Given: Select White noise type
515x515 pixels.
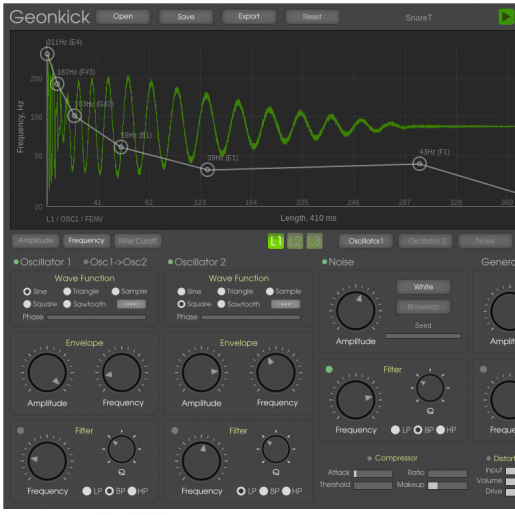Looking at the screenshot, I should pos(423,287).
